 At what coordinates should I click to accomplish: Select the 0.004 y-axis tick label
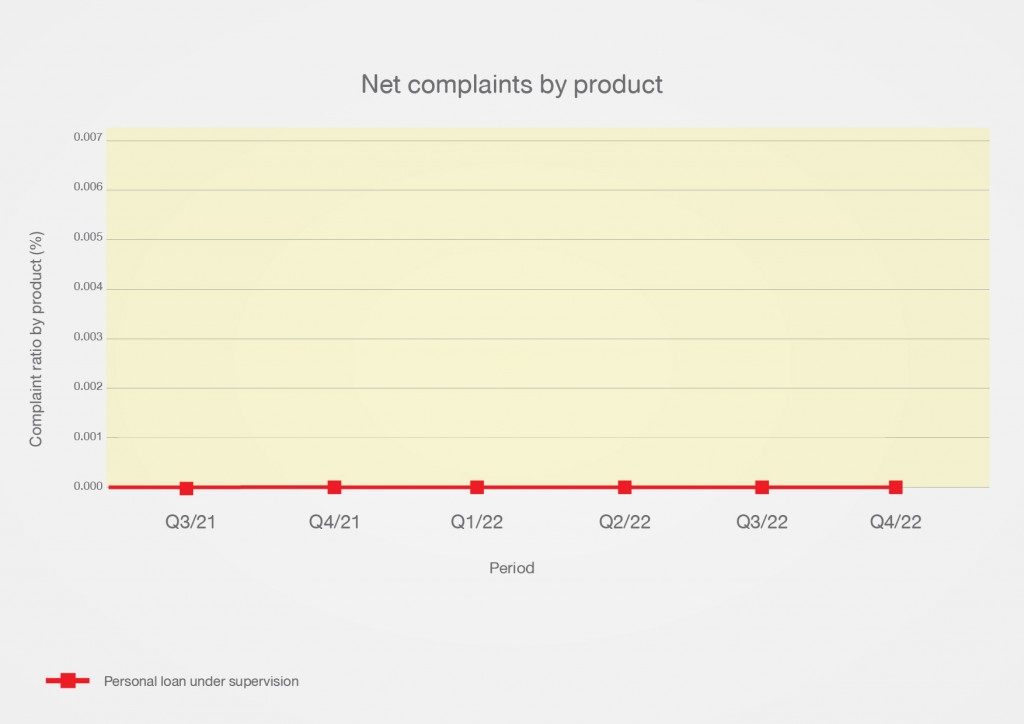point(88,288)
